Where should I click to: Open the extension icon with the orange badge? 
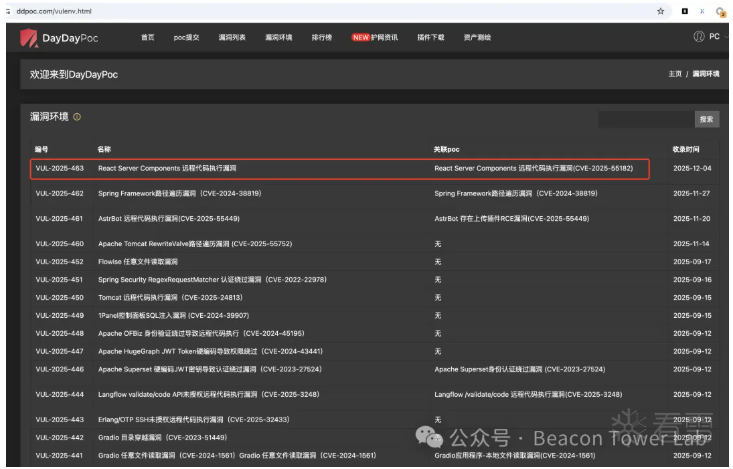pyautogui.click(x=720, y=12)
